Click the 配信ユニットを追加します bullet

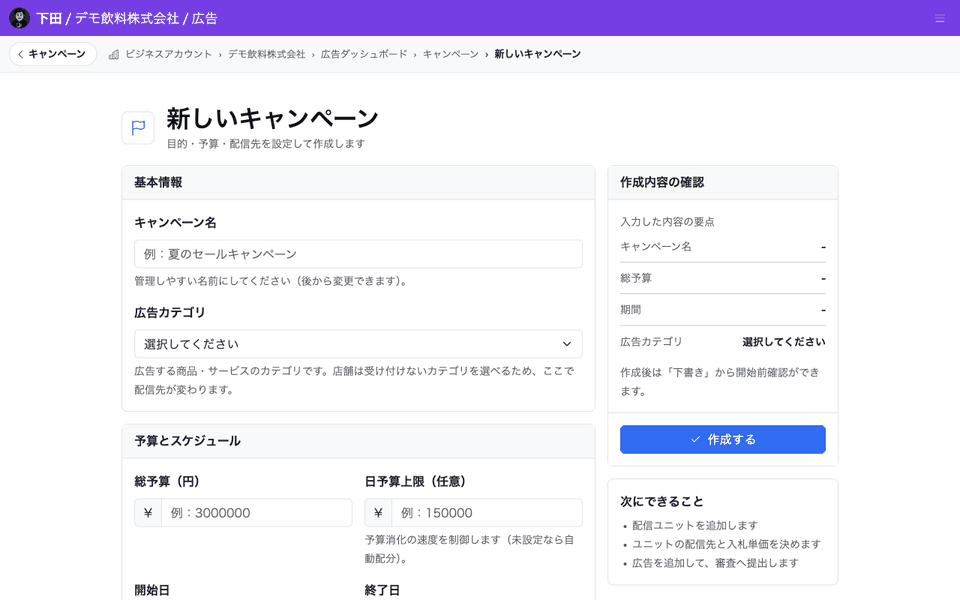pos(695,525)
